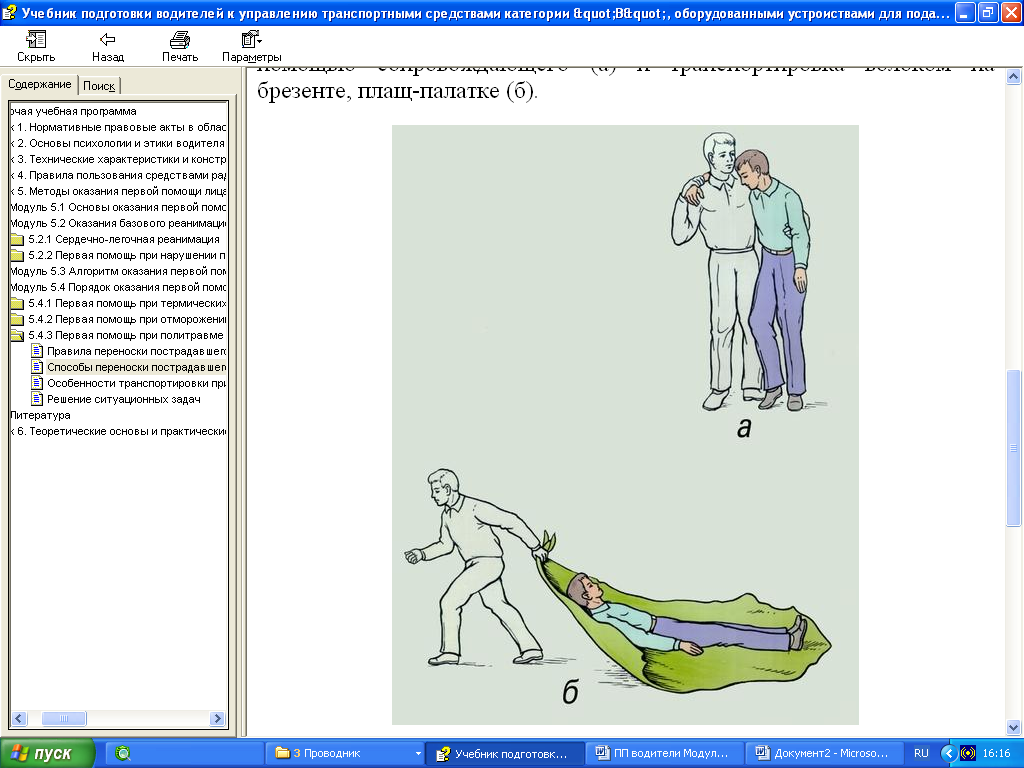
Task: Click page icon of Правила переноски пострадавшего
Action: click(37, 351)
